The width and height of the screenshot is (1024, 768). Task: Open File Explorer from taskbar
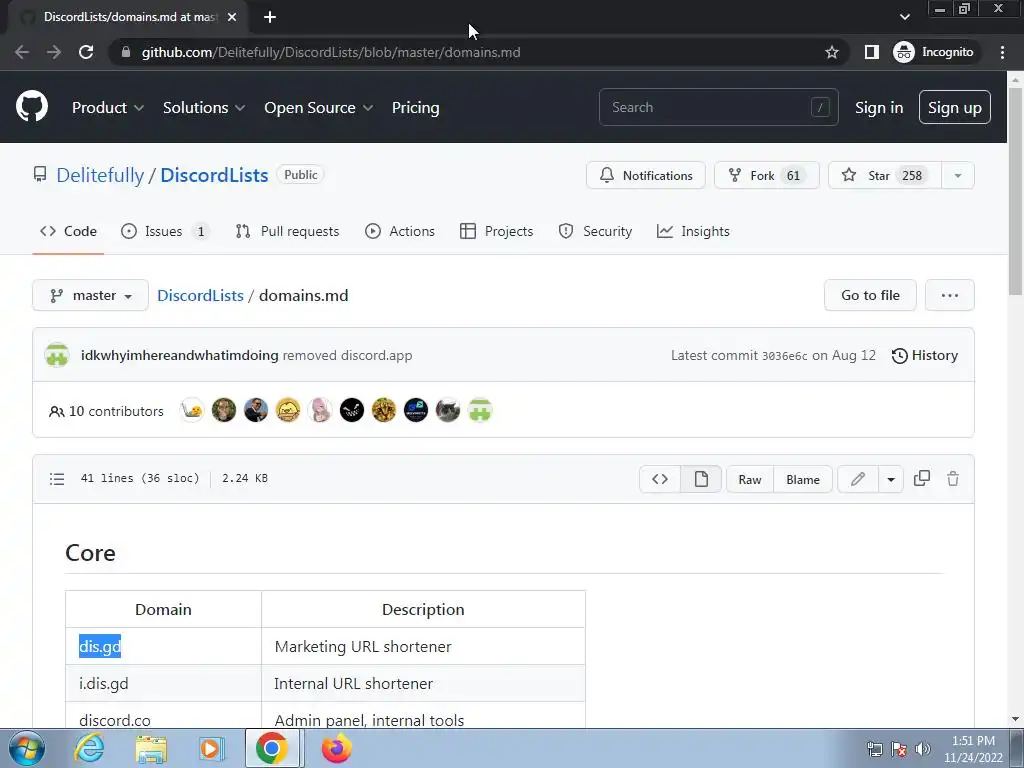click(x=151, y=749)
